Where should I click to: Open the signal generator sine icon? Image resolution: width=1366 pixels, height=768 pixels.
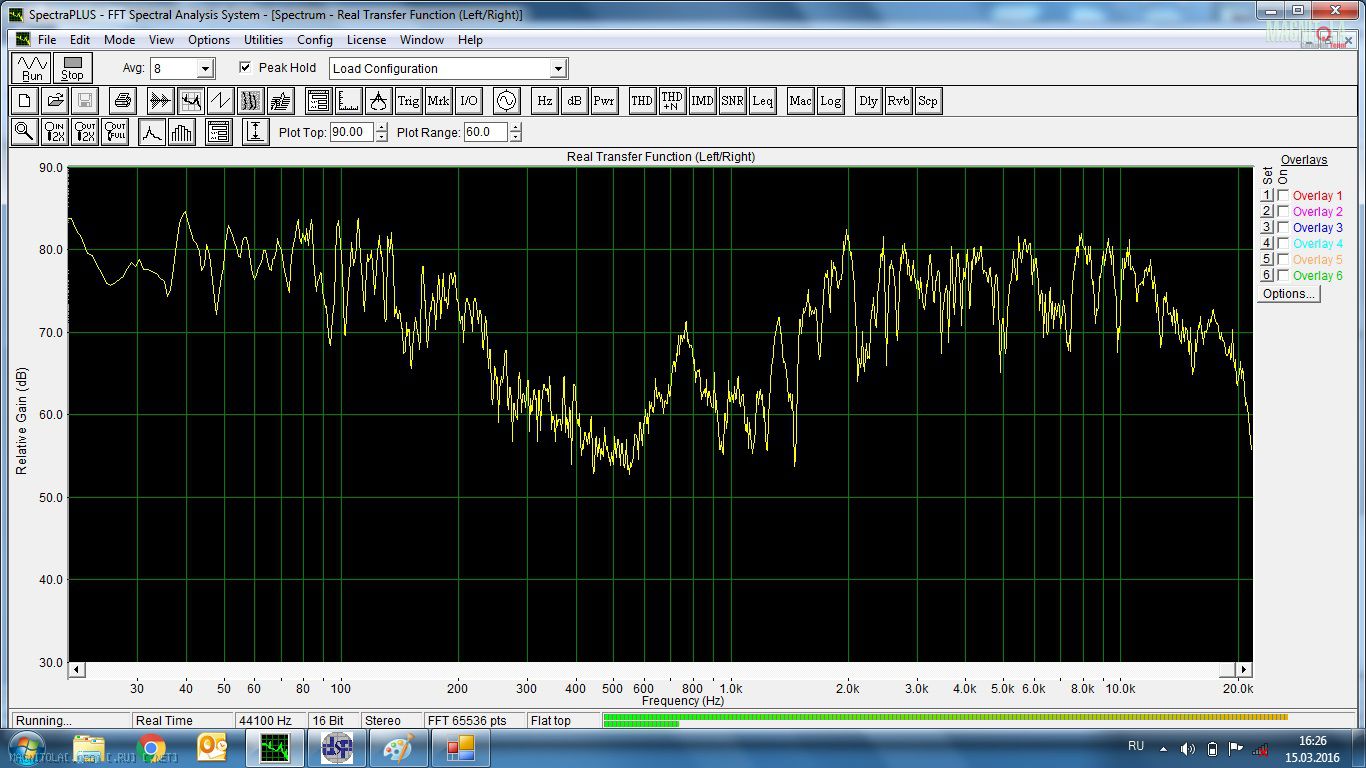click(506, 101)
